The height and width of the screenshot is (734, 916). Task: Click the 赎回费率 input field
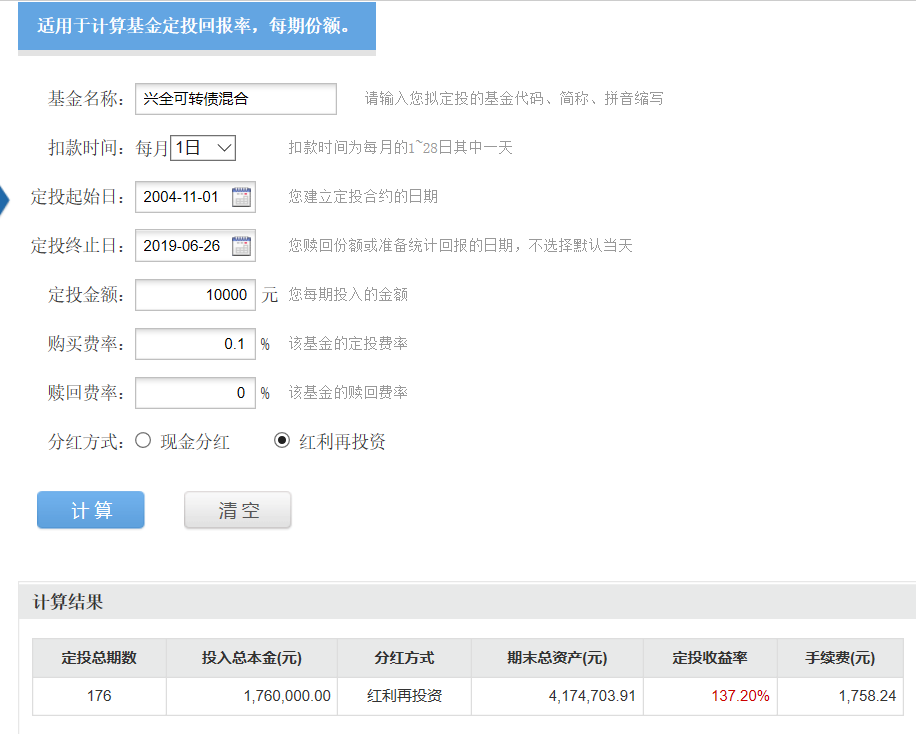click(x=195, y=393)
